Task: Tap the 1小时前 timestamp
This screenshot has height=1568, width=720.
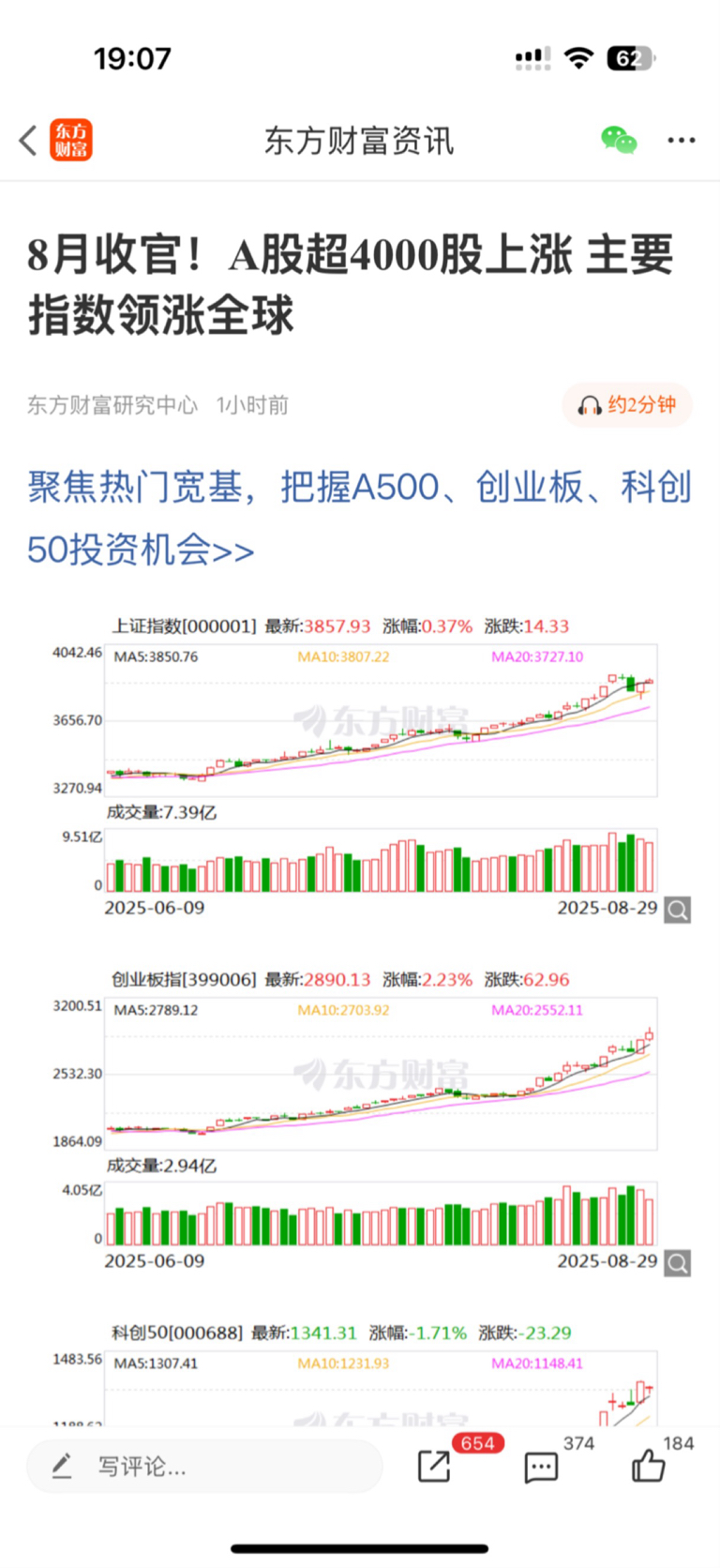Action: click(x=252, y=405)
